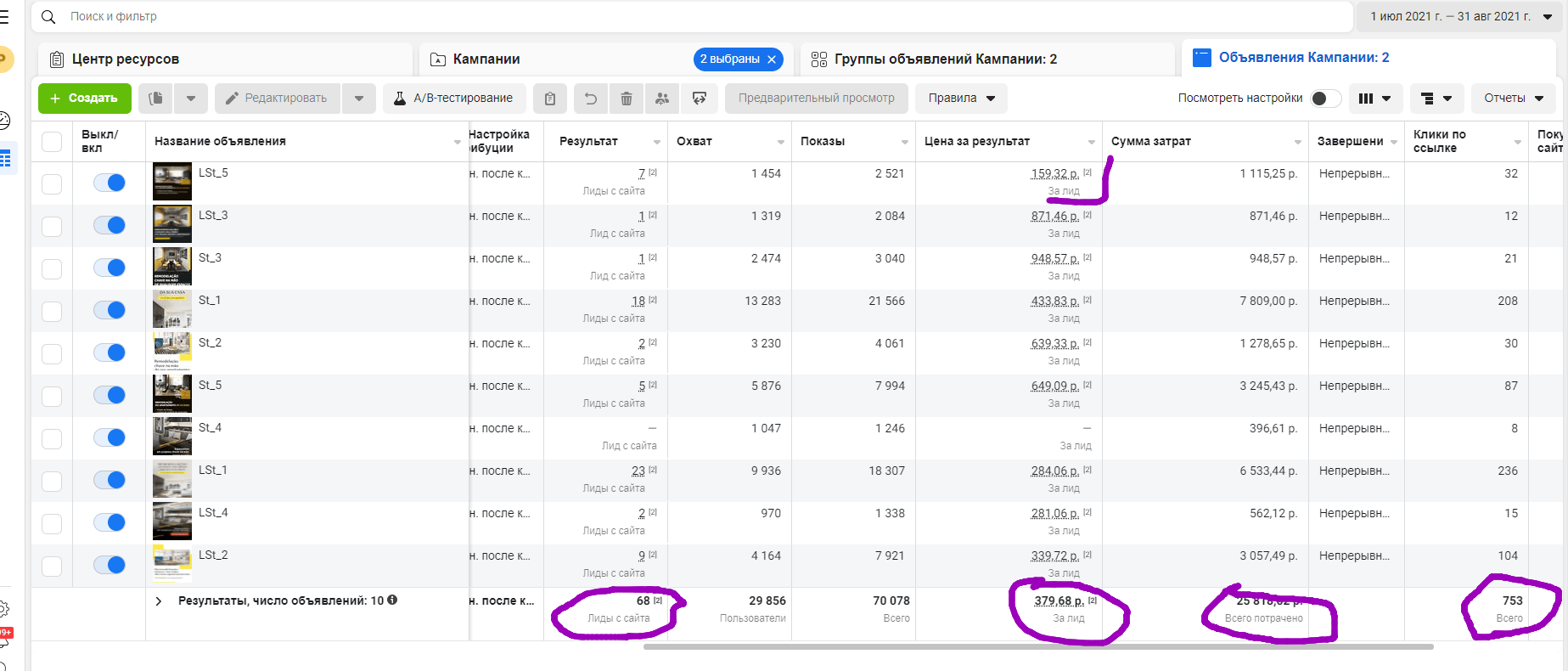Click info icon beside 'число объявлений: 10'
Viewport: 1568px width, 671px height.
click(x=392, y=600)
